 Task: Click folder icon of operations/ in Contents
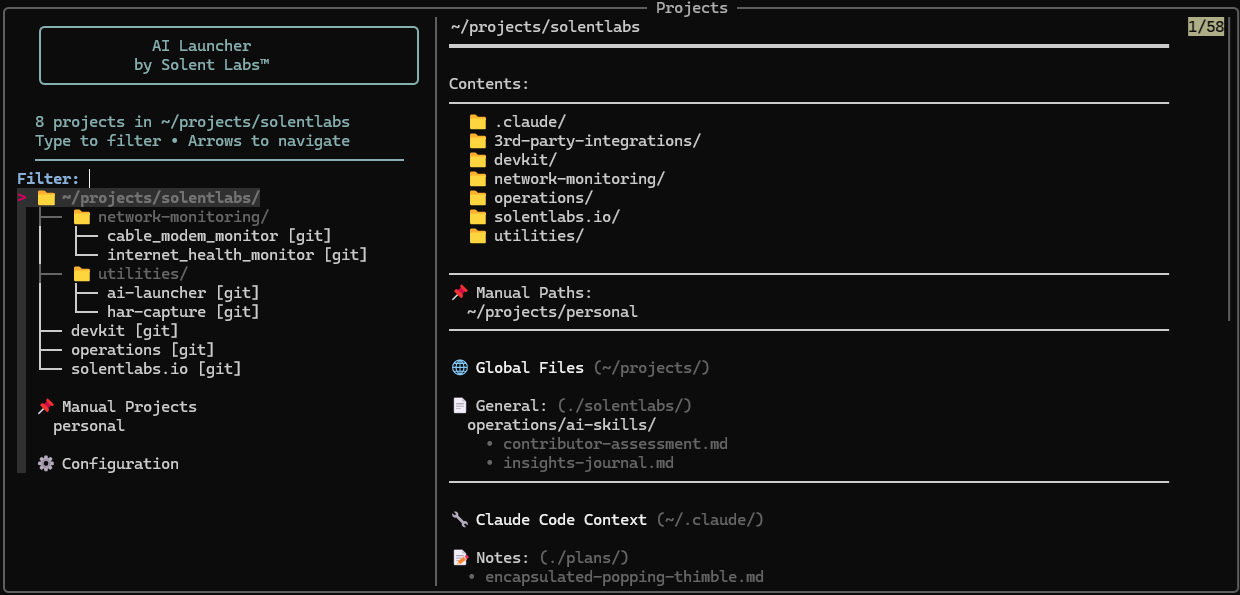(x=478, y=198)
